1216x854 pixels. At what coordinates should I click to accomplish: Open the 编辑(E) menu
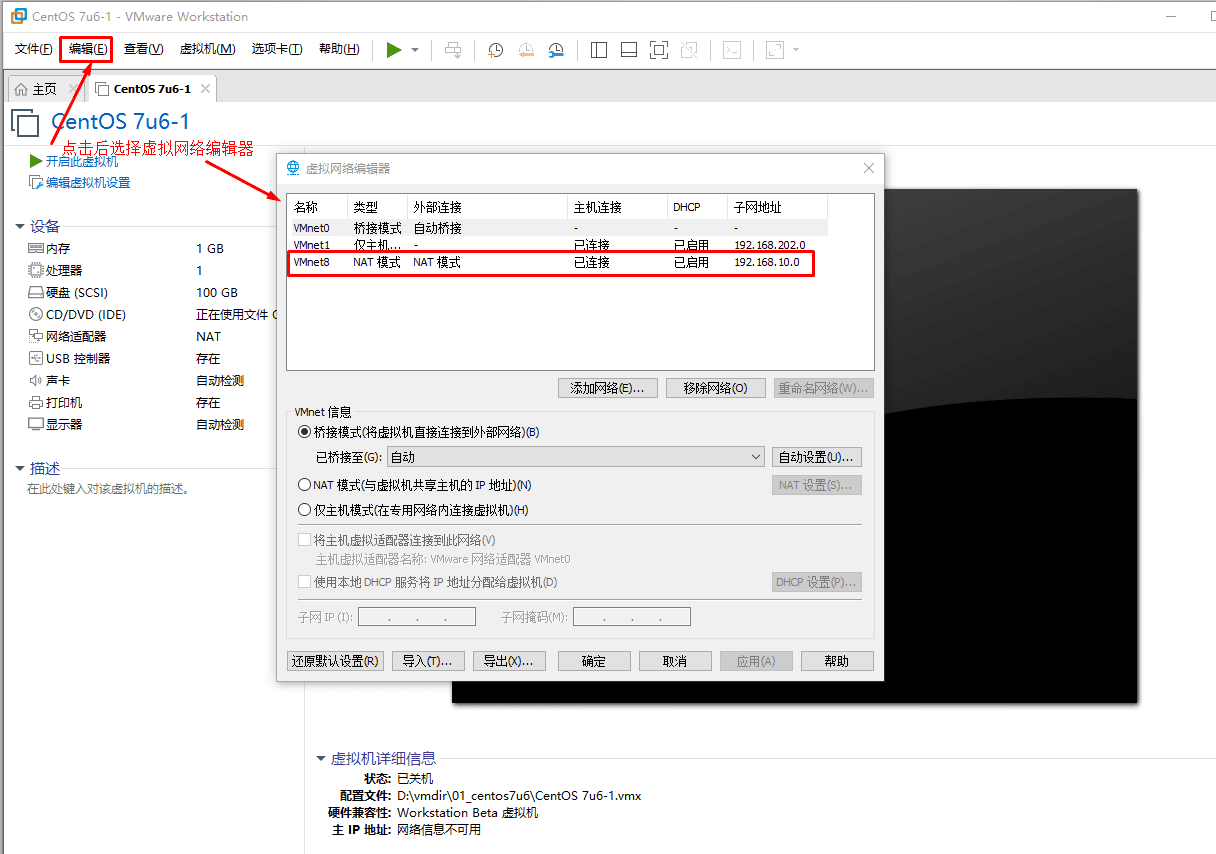87,49
